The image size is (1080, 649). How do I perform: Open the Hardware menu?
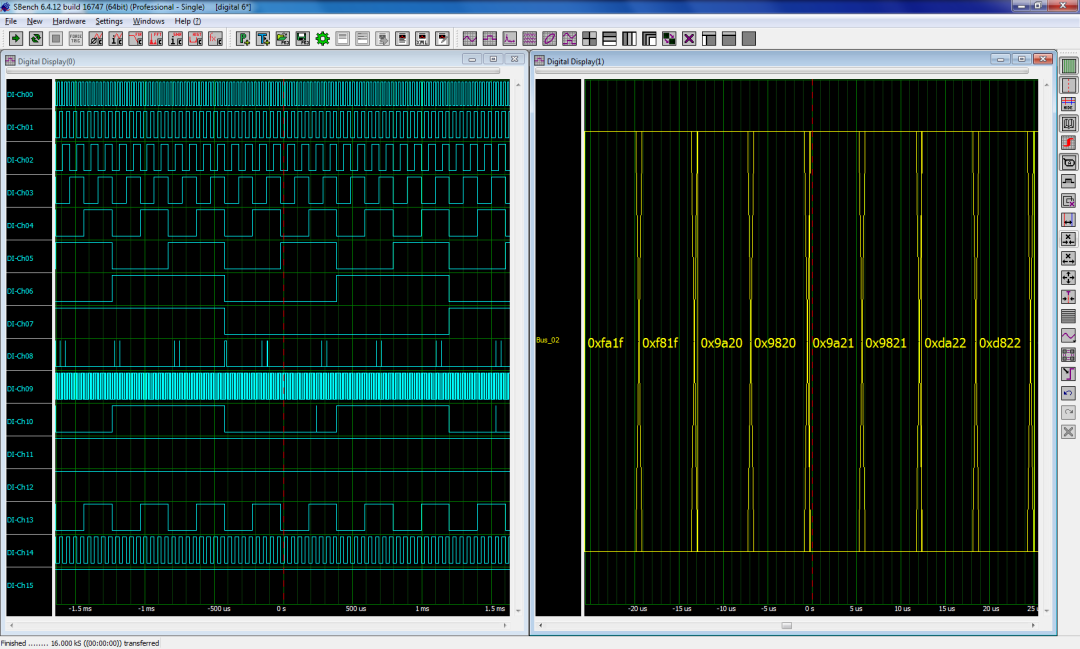coord(68,20)
